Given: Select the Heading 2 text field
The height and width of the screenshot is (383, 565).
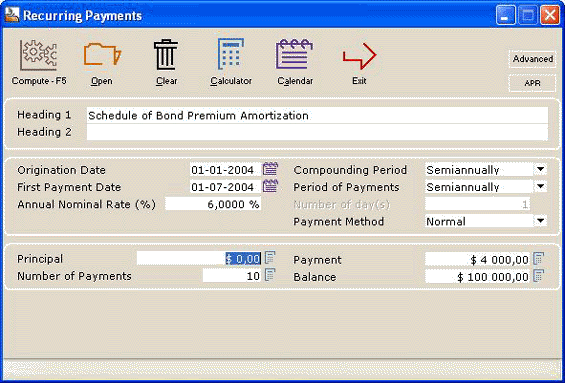Looking at the screenshot, I should point(317,132).
